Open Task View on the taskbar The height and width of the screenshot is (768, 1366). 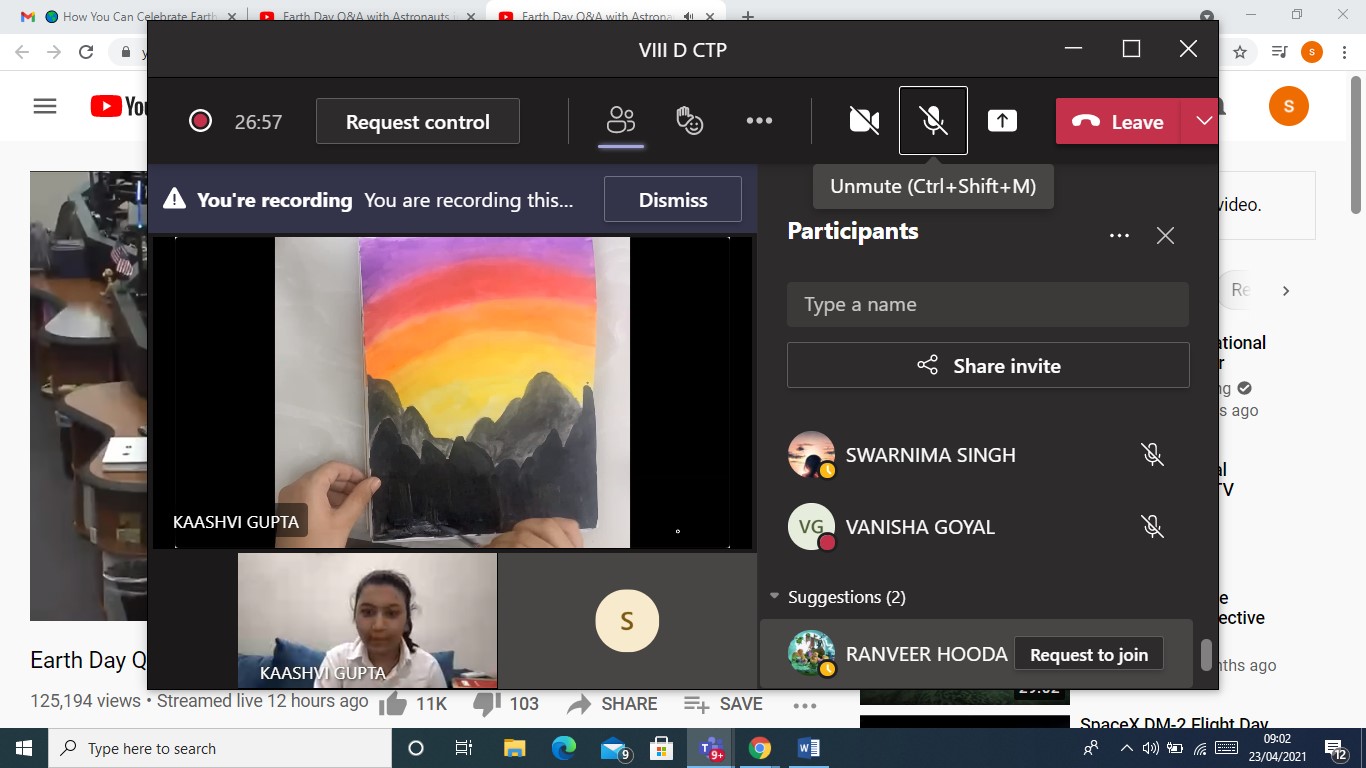pyautogui.click(x=464, y=748)
